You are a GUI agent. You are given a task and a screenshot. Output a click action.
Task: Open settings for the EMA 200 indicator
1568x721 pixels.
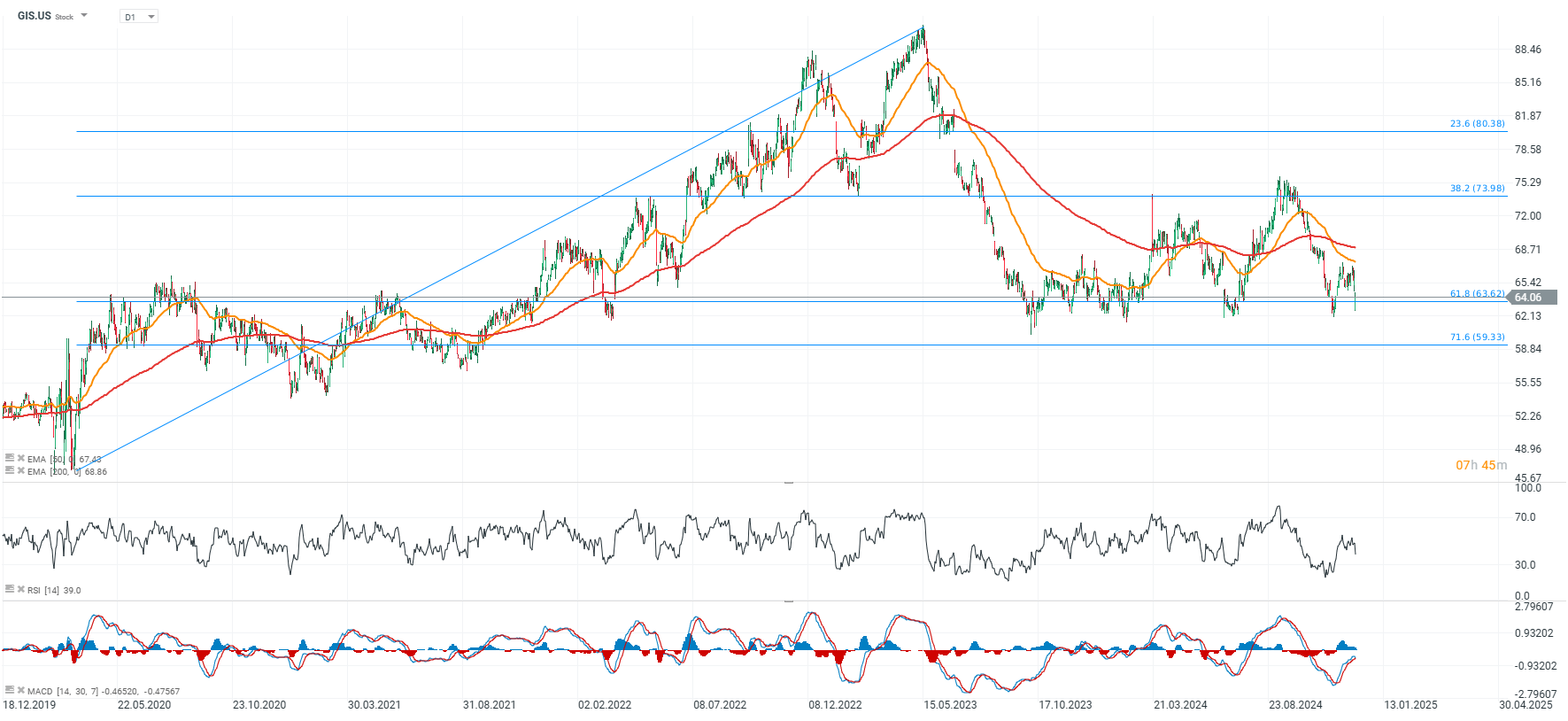pyautogui.click(x=10, y=470)
